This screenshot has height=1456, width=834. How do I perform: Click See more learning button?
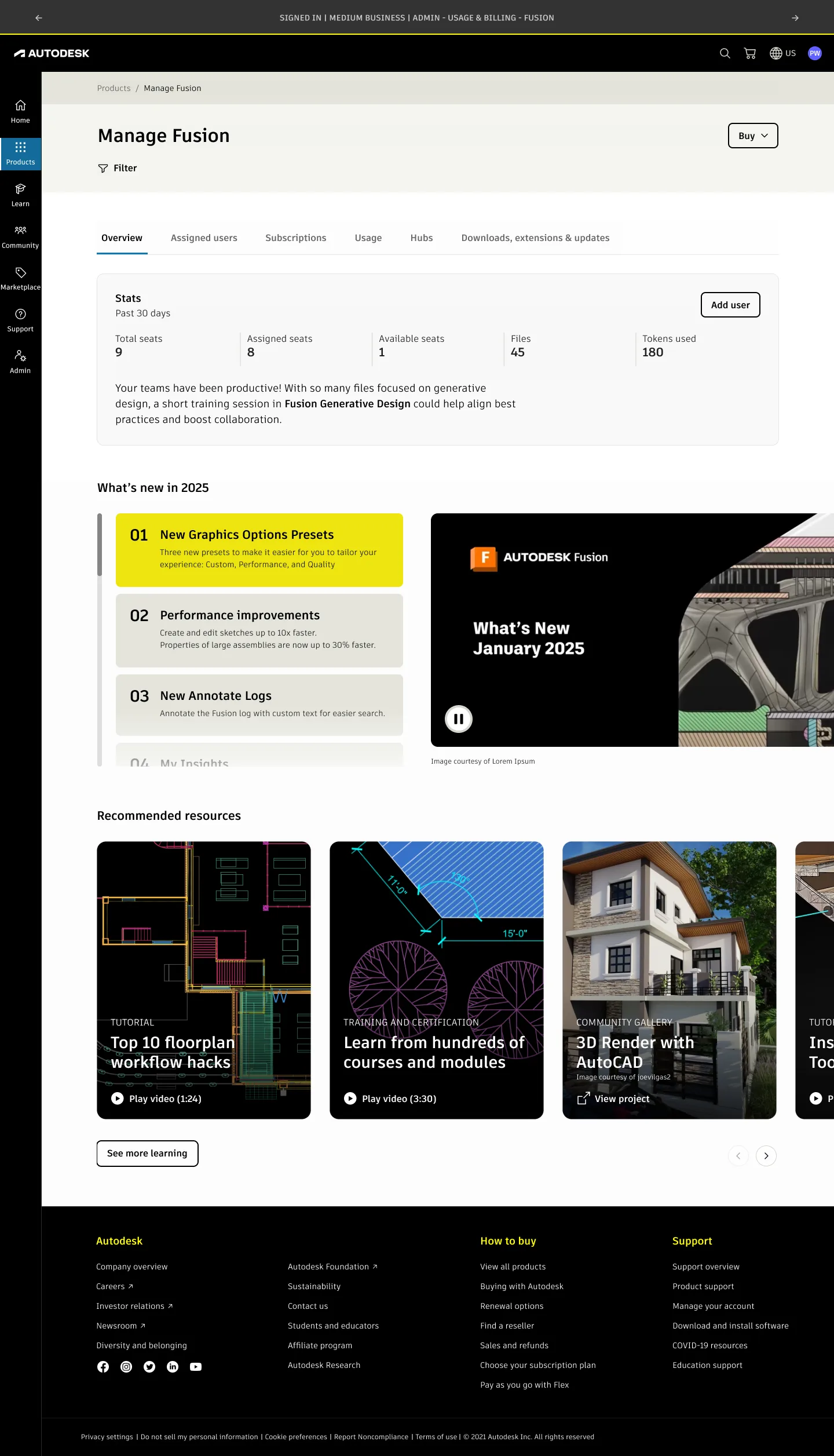tap(147, 1154)
